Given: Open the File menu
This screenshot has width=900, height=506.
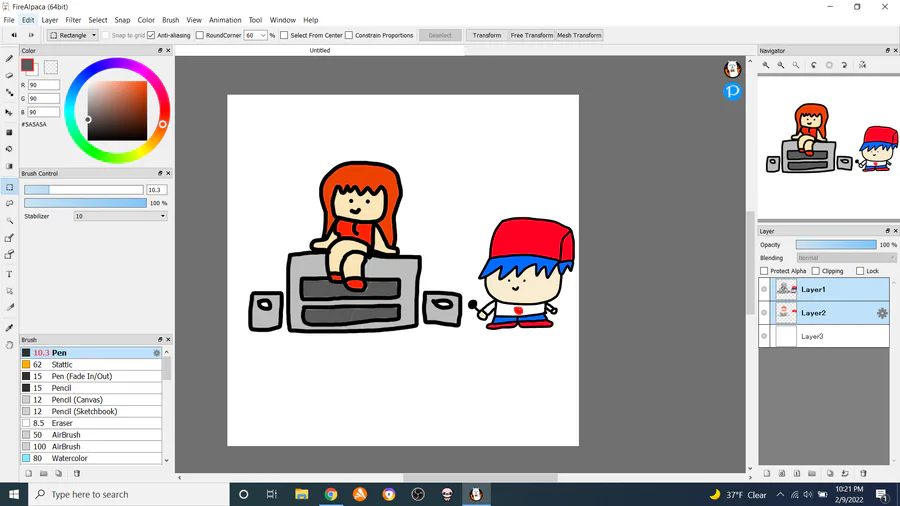Looking at the screenshot, I should coord(9,20).
